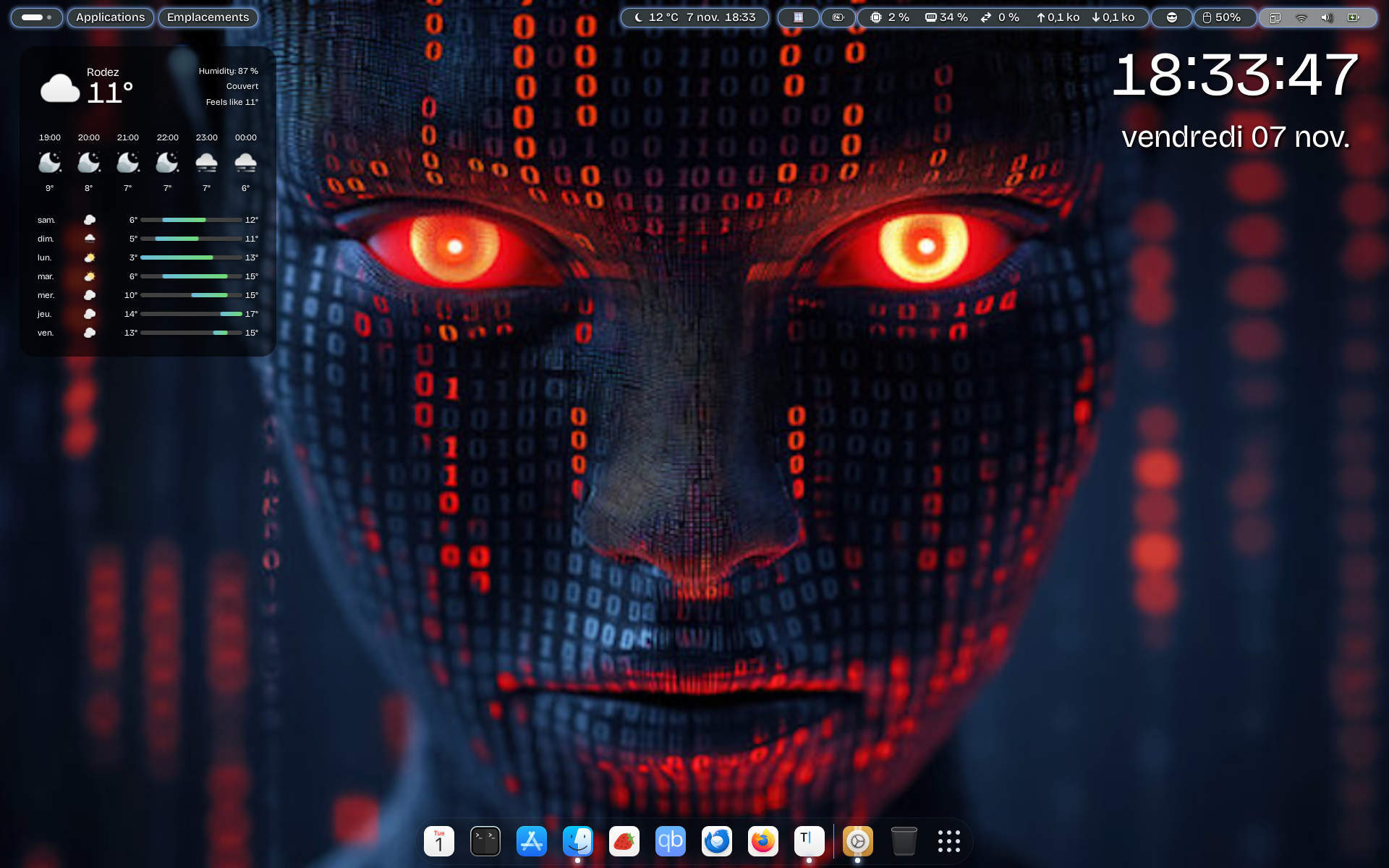Open the Applications menu
The height and width of the screenshot is (868, 1389).
(110, 17)
